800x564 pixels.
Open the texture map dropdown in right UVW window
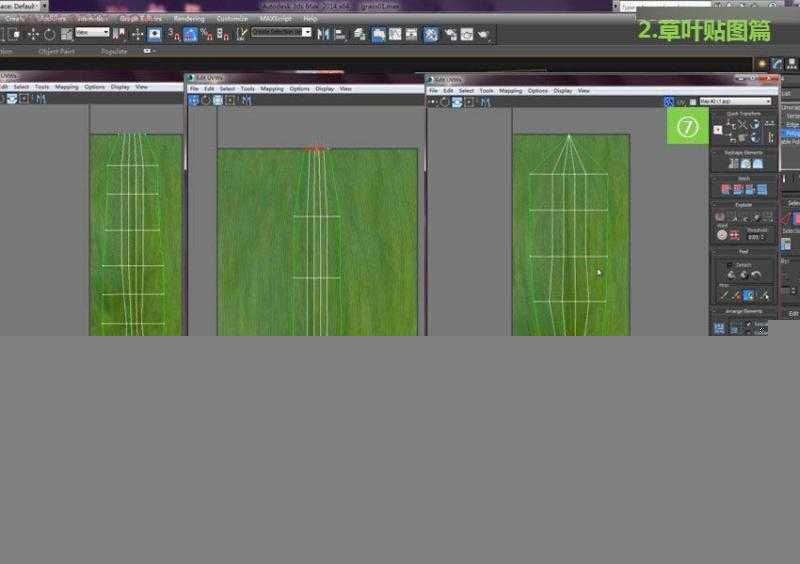coord(735,102)
